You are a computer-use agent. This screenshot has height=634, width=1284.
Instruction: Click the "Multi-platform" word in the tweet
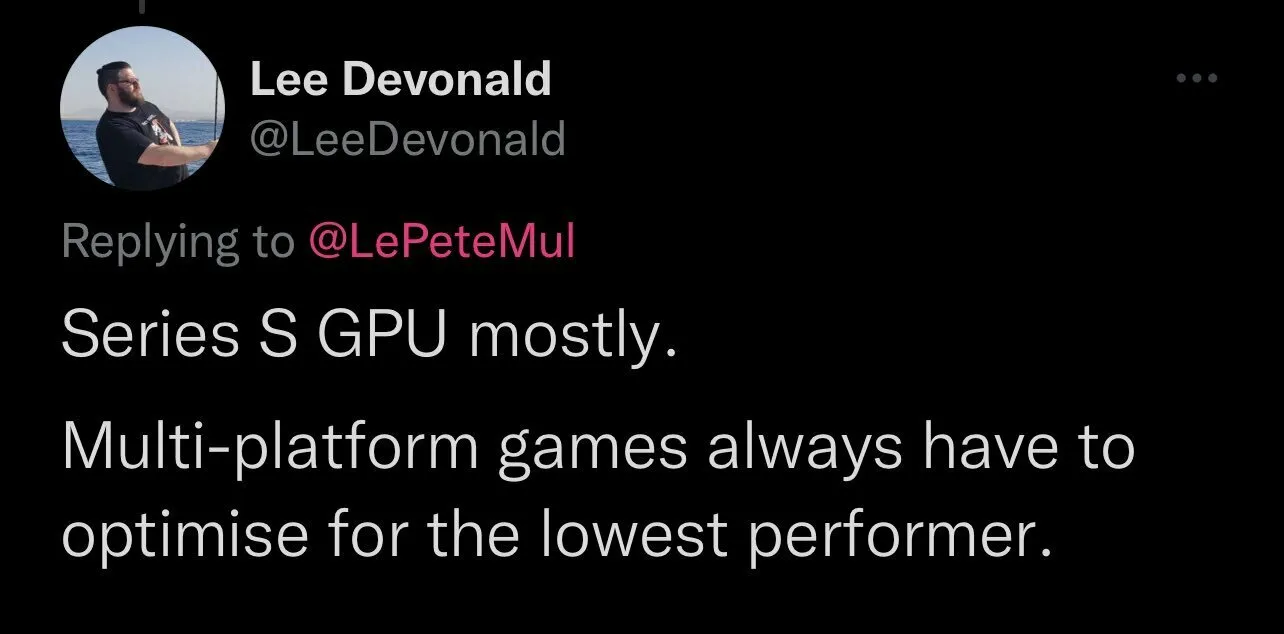tap(270, 447)
